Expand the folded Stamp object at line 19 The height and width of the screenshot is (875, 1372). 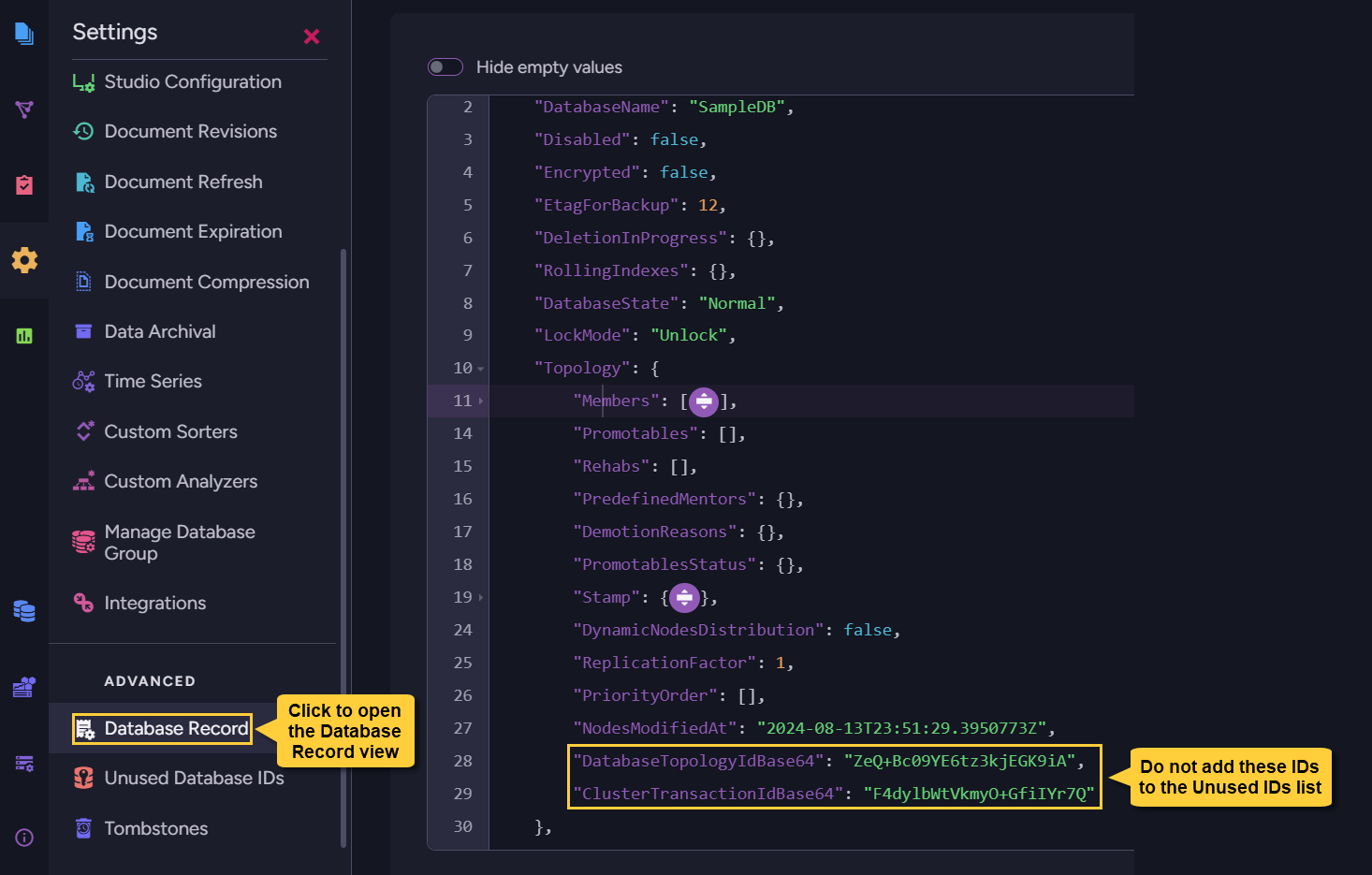coord(481,597)
